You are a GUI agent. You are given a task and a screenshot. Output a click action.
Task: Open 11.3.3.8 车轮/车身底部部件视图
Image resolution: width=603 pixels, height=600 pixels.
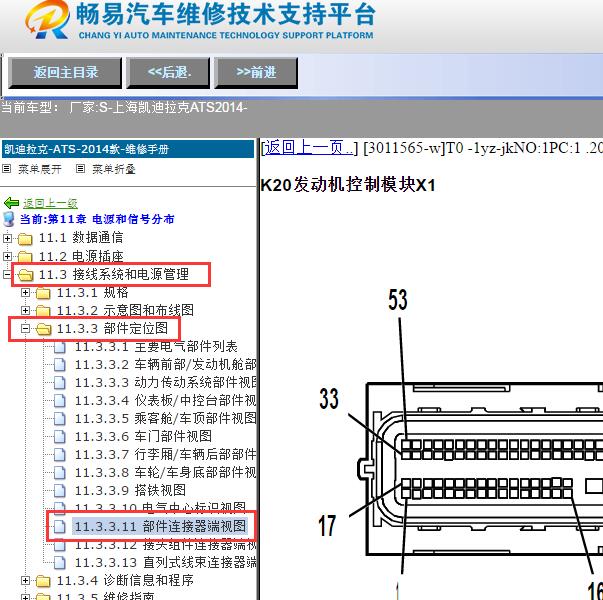165,472
